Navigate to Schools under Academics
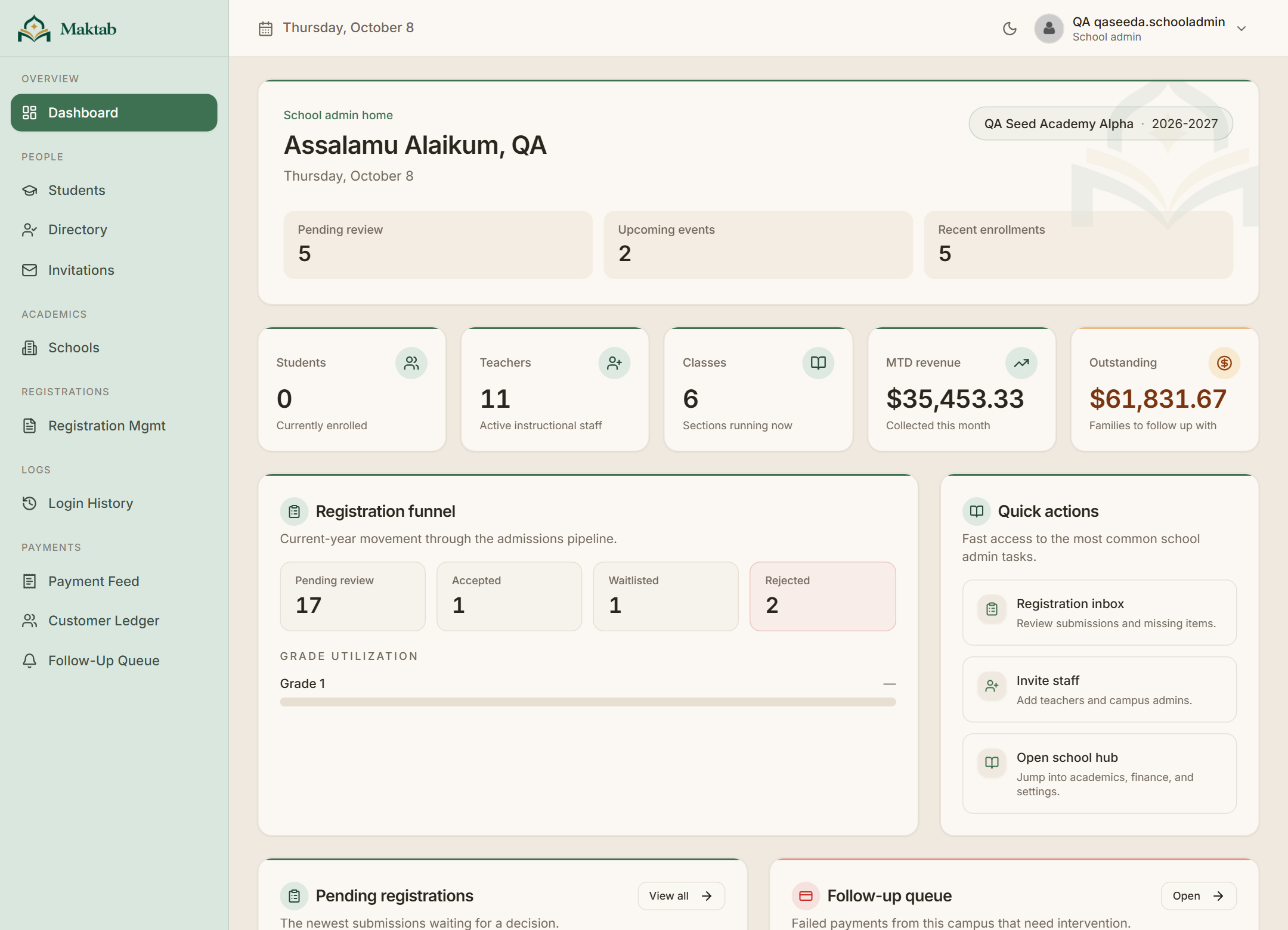1288x930 pixels. 114,348
